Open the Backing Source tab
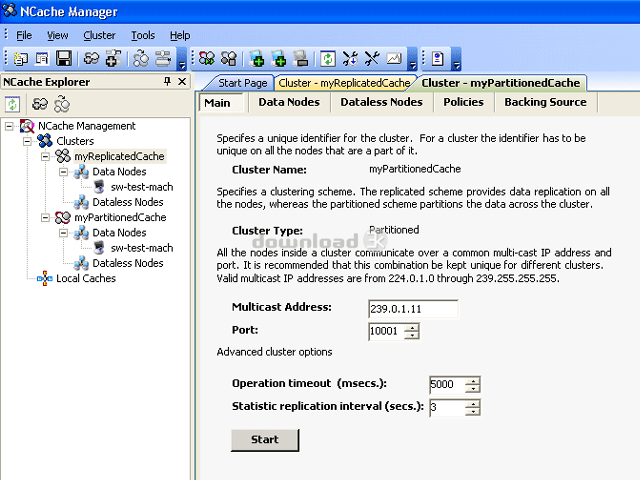 [545, 102]
